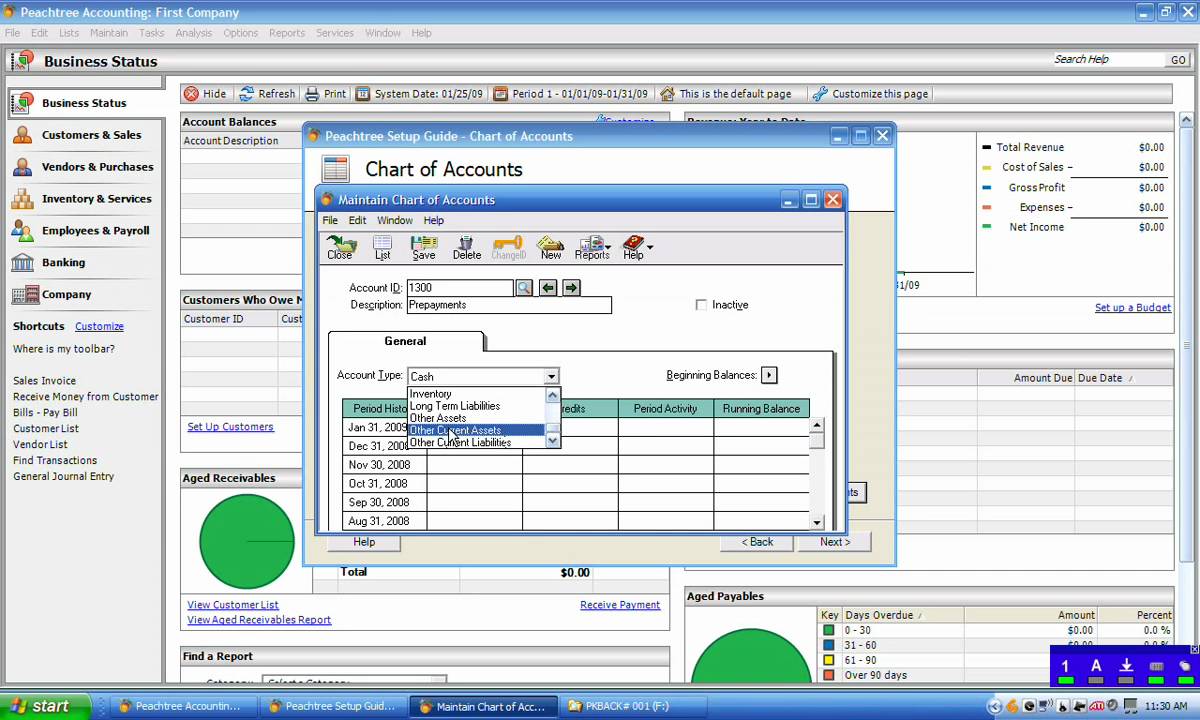The height and width of the screenshot is (720, 1200).
Task: Click in the Description field showing Prepayments
Action: (x=509, y=305)
